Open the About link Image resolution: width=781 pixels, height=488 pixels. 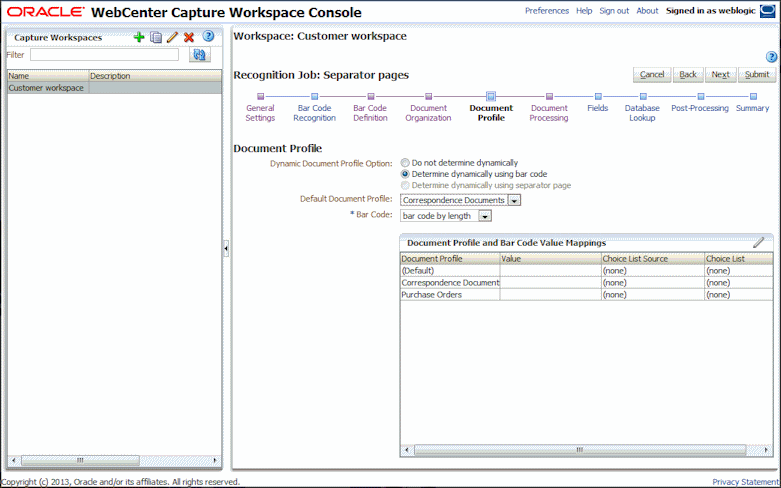coord(647,11)
